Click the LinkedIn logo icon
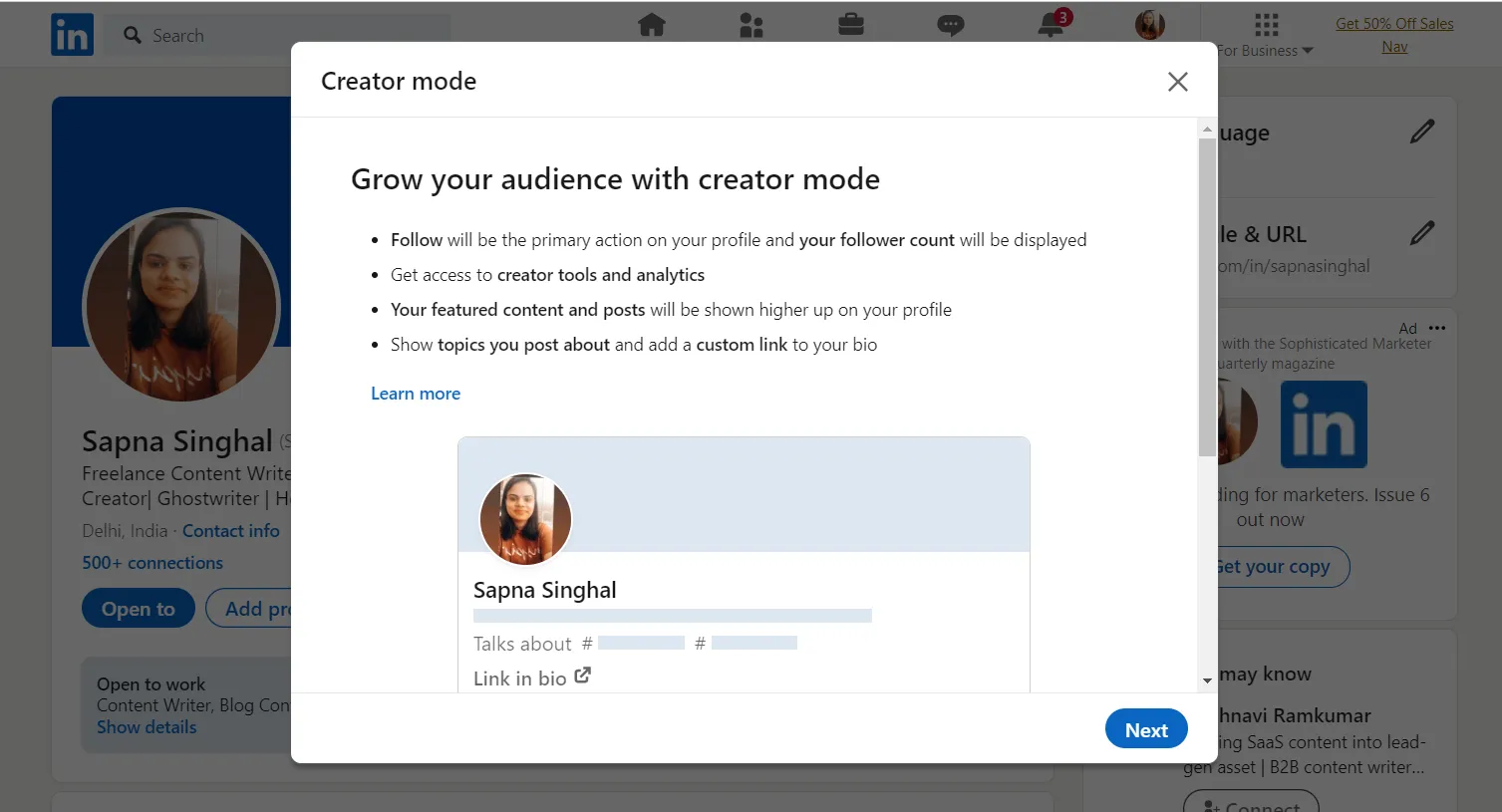Image resolution: width=1502 pixels, height=812 pixels. point(72,35)
